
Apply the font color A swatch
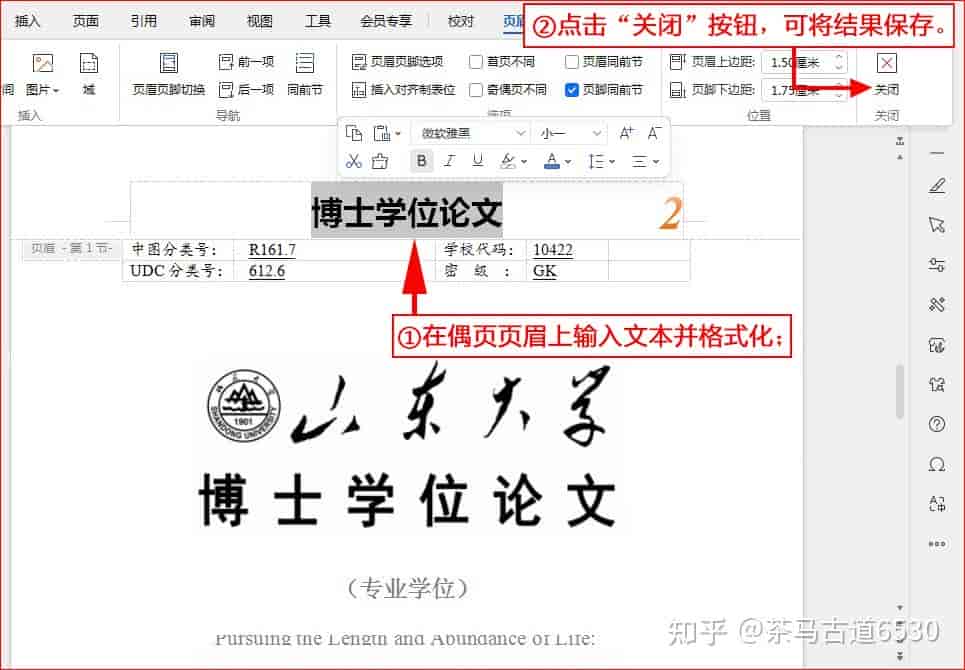[552, 161]
